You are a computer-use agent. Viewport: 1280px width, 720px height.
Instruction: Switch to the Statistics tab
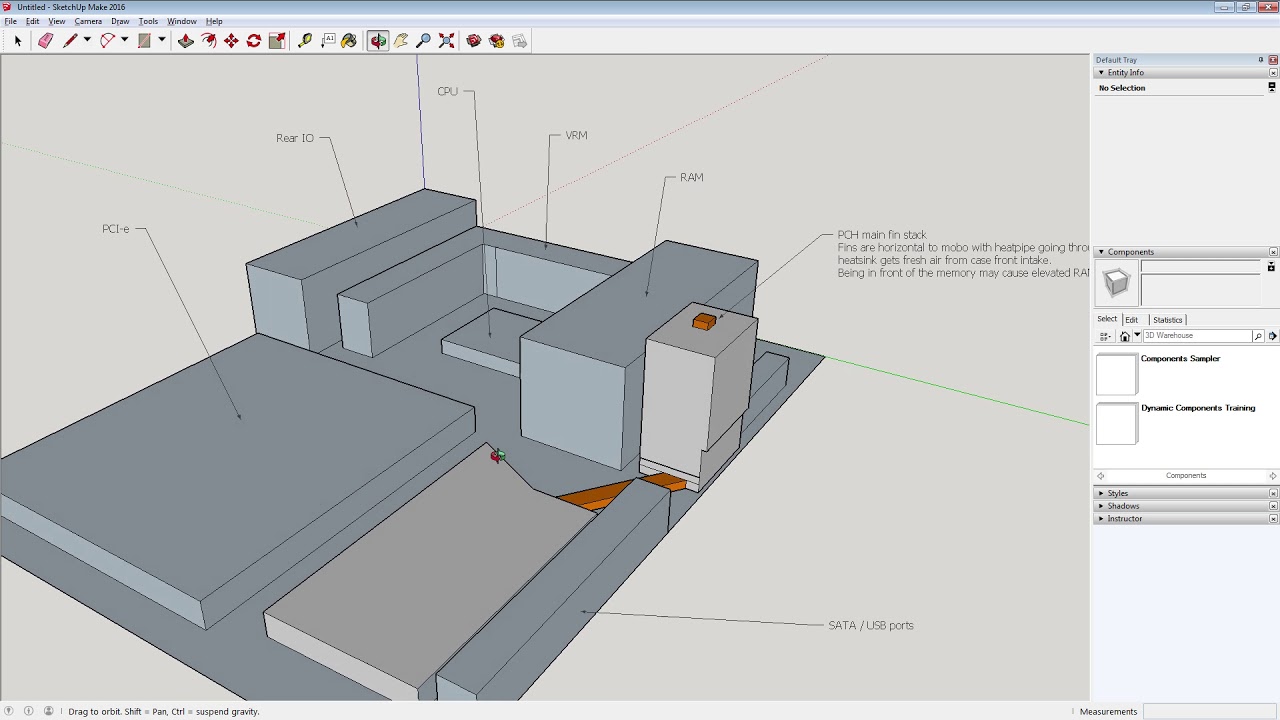tap(1167, 320)
